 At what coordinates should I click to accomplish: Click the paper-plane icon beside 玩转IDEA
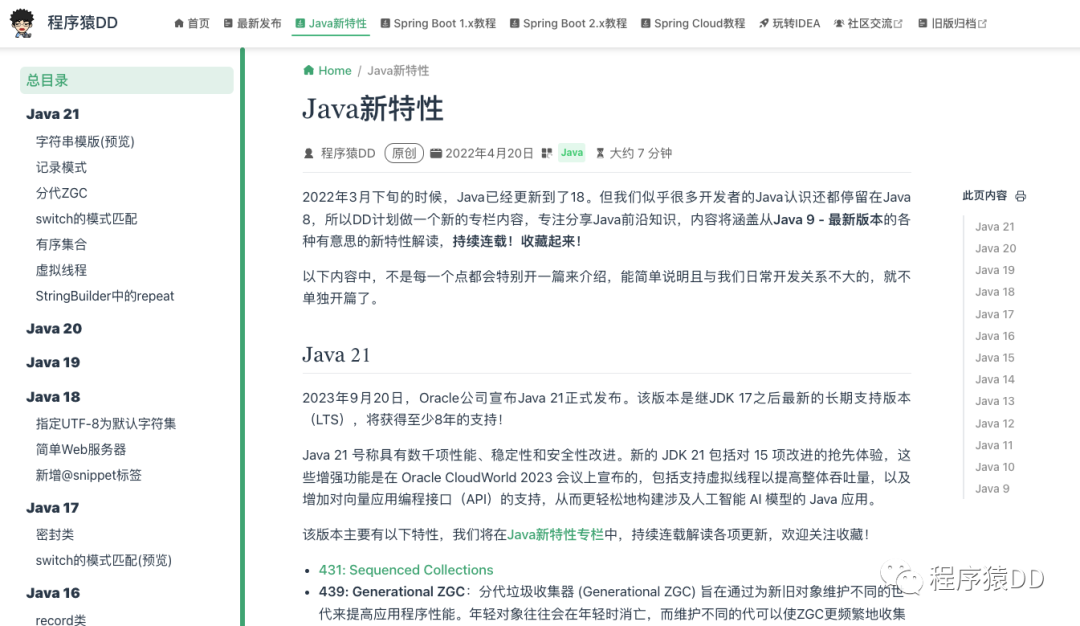(x=764, y=22)
